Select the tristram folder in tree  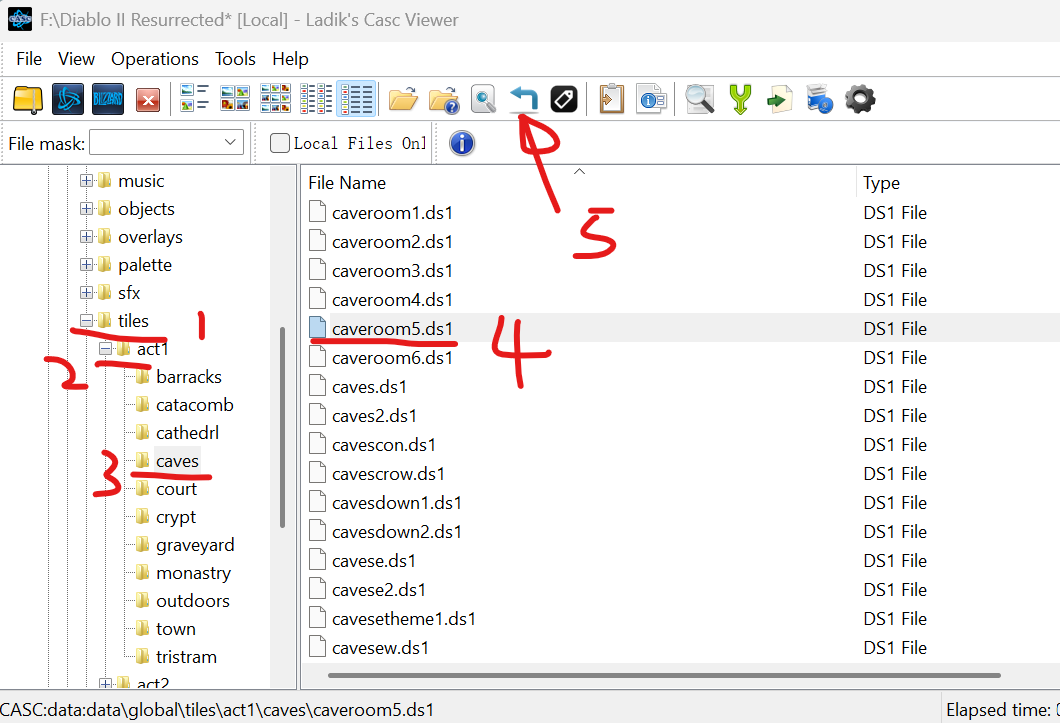187,657
